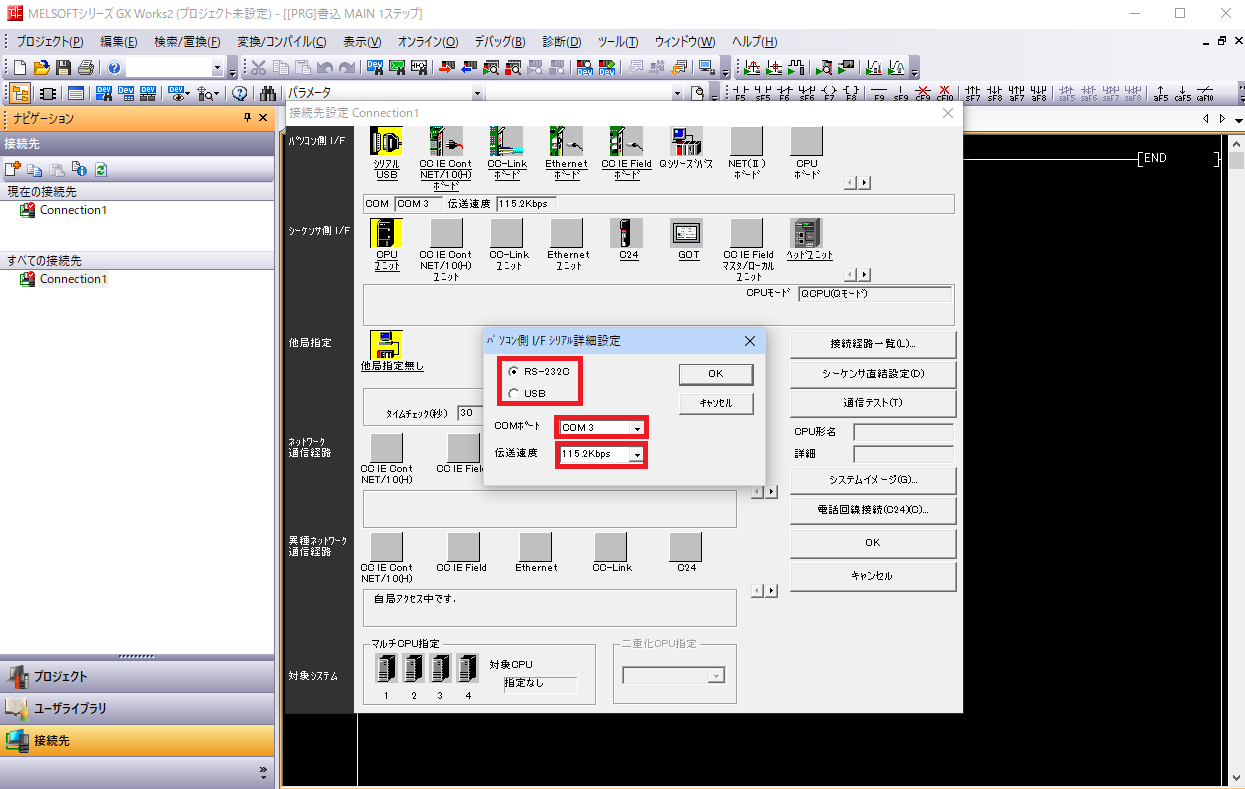Click the delete vertical line cF10 icon

point(945,94)
